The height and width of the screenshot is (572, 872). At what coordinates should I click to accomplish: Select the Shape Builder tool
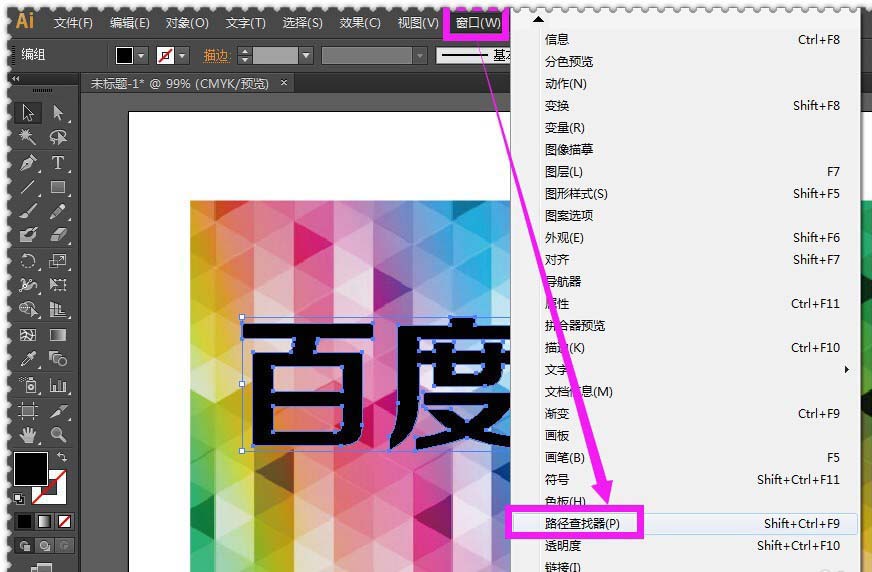[x=28, y=309]
